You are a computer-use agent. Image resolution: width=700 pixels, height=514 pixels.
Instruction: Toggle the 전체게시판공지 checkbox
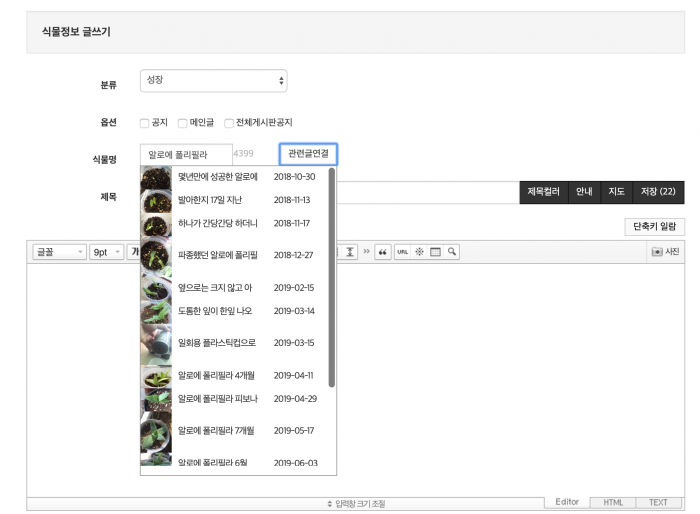coord(229,123)
